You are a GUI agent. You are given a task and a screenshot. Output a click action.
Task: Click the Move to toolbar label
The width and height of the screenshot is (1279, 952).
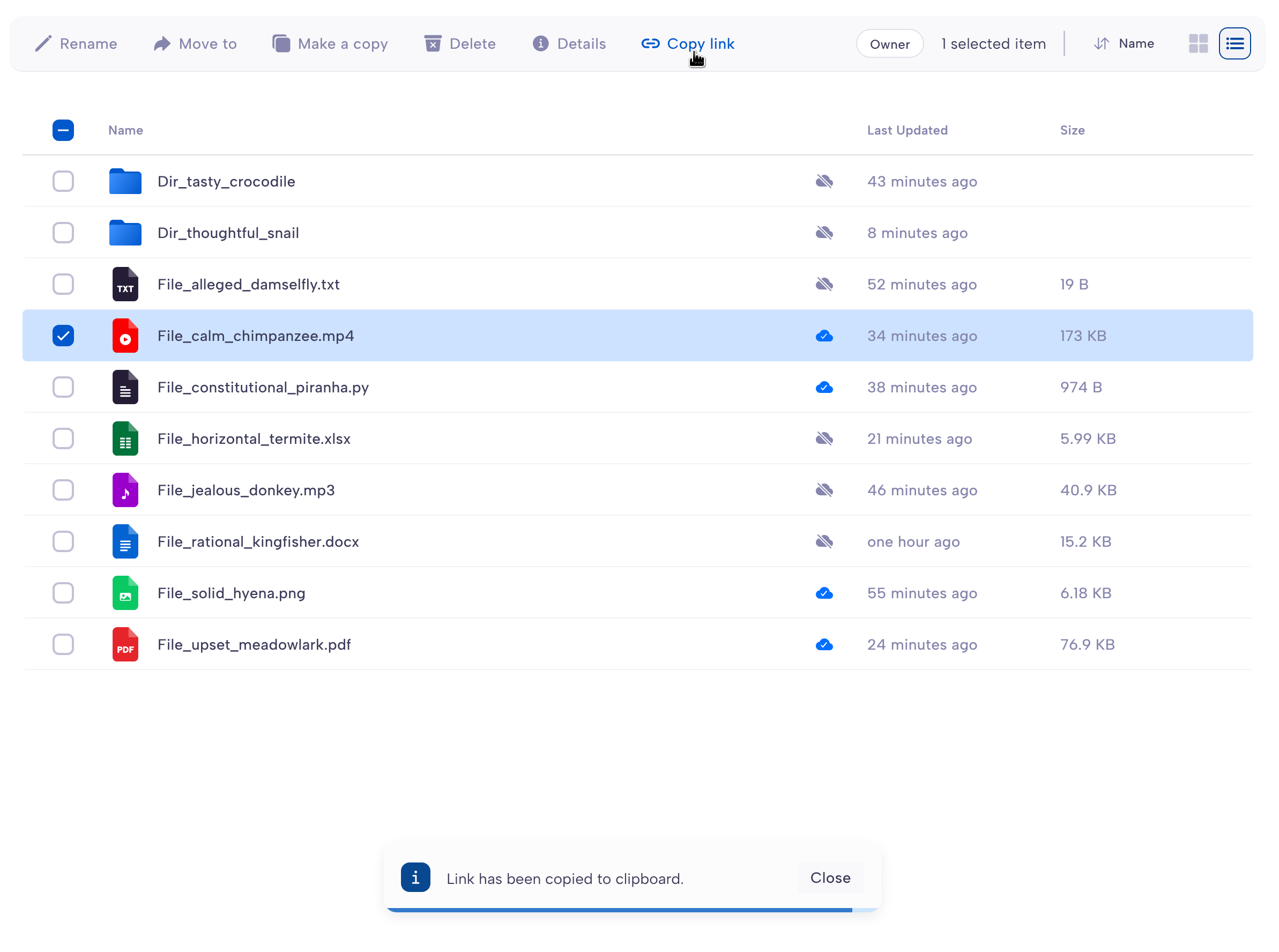point(208,44)
